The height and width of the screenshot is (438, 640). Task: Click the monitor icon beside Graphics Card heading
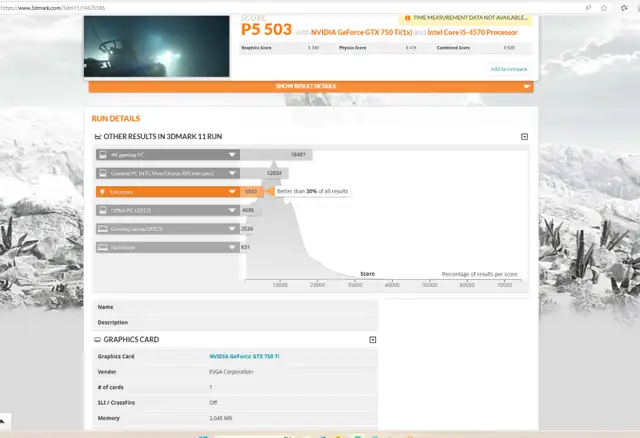point(98,340)
